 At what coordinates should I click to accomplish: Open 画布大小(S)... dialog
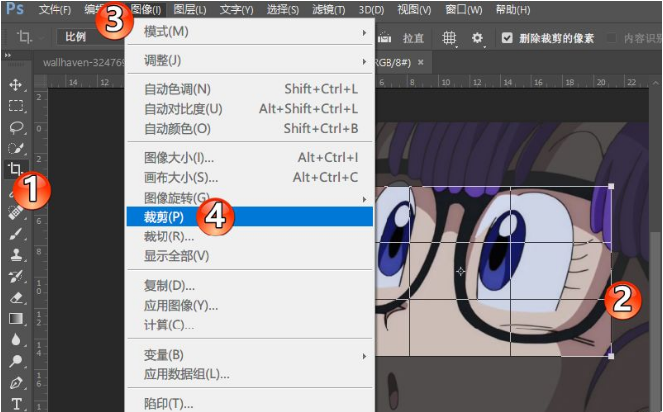250,177
